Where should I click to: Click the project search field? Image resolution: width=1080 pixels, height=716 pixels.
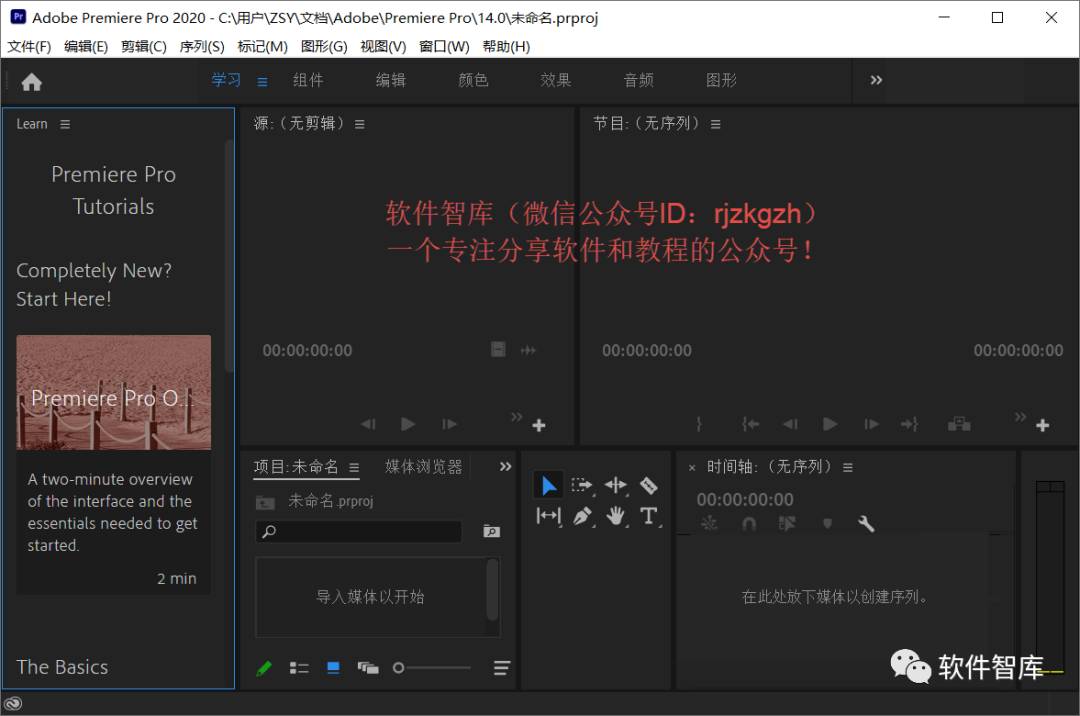359,531
